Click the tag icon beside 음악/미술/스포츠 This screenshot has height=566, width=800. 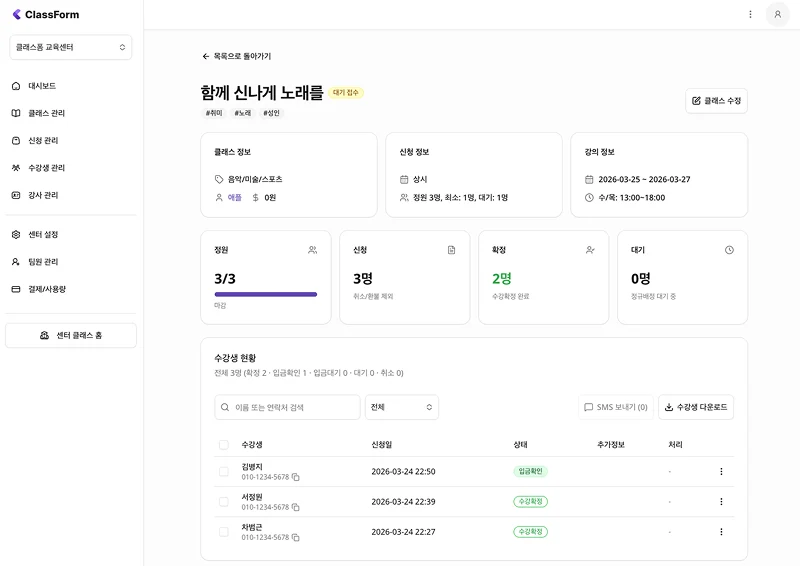pyautogui.click(x=219, y=179)
